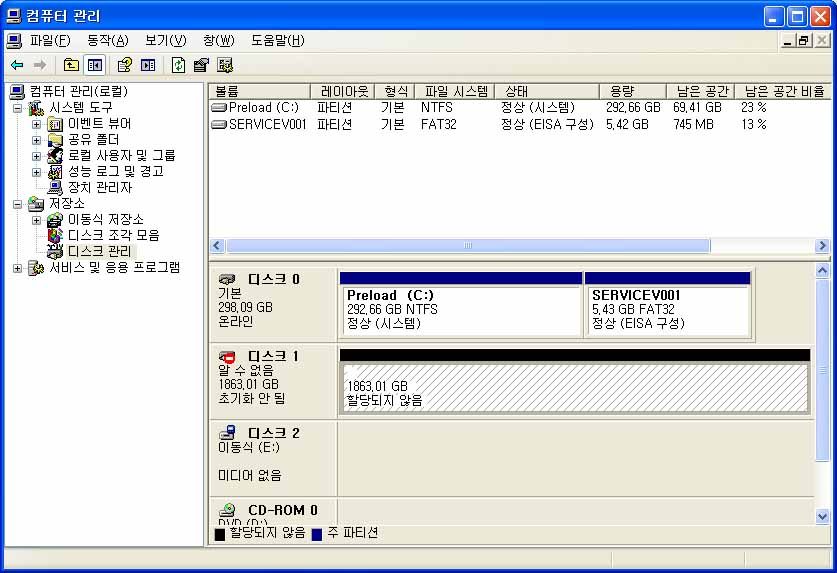837x573 pixels.
Task: Expand the 이동식 저장소 node
Action: 36,220
